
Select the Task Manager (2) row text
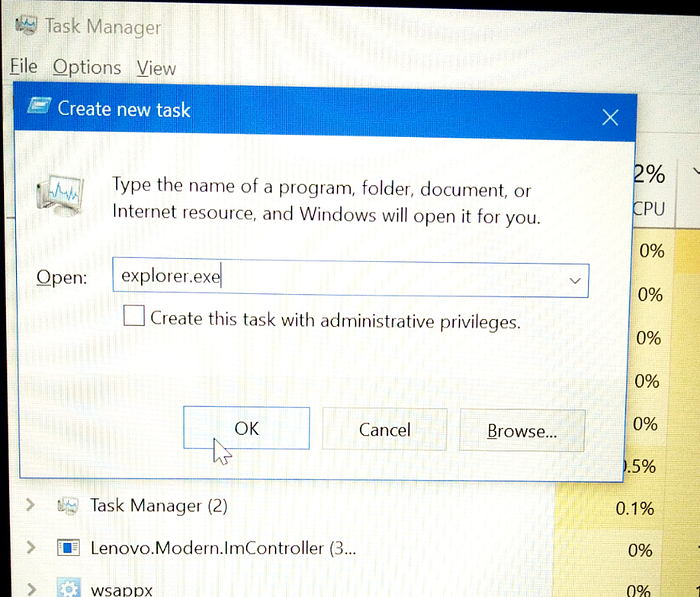159,506
